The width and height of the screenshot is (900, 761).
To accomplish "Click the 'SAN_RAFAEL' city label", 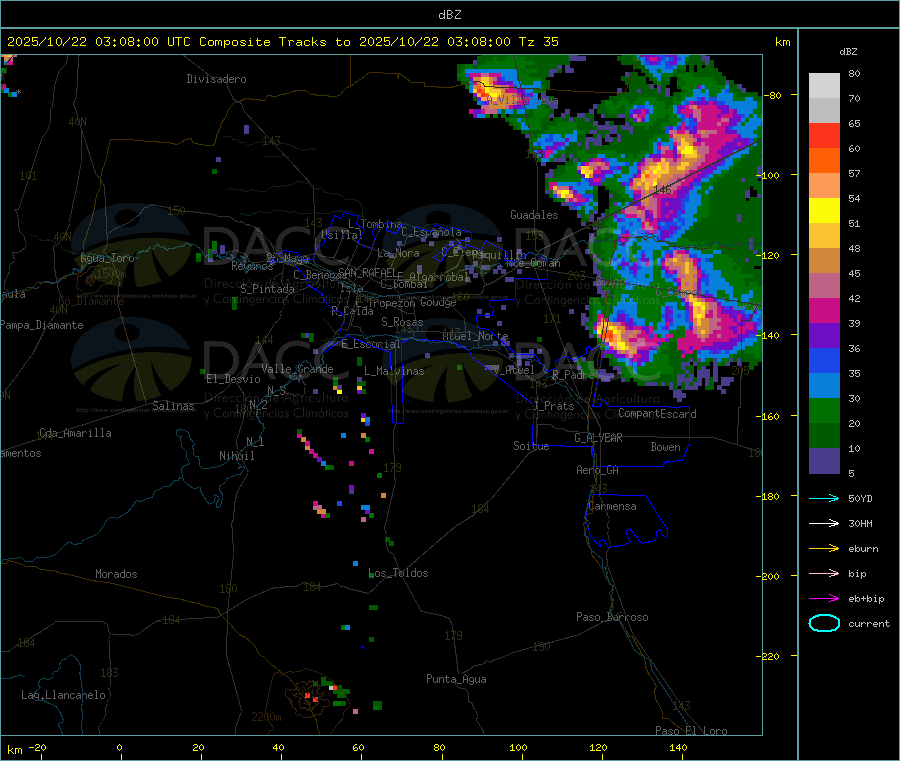I will point(366,272).
